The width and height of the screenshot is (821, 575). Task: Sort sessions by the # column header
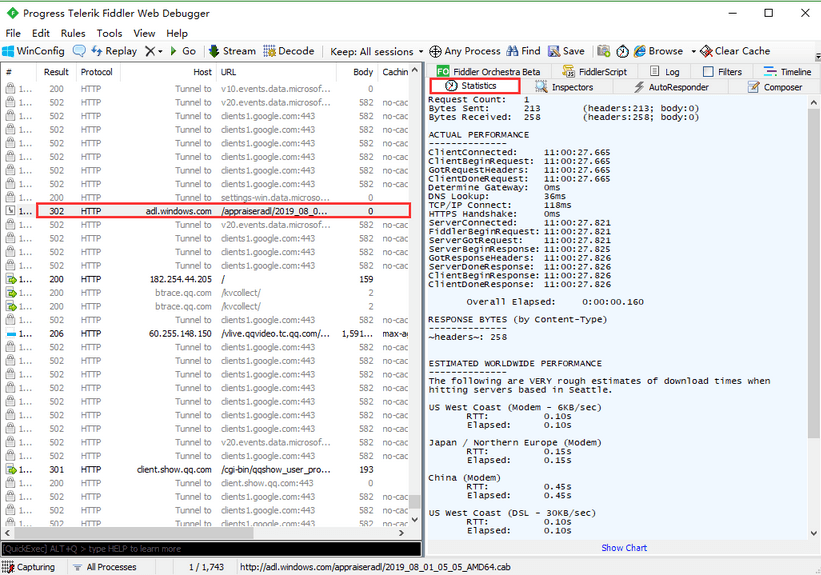[x=18, y=72]
